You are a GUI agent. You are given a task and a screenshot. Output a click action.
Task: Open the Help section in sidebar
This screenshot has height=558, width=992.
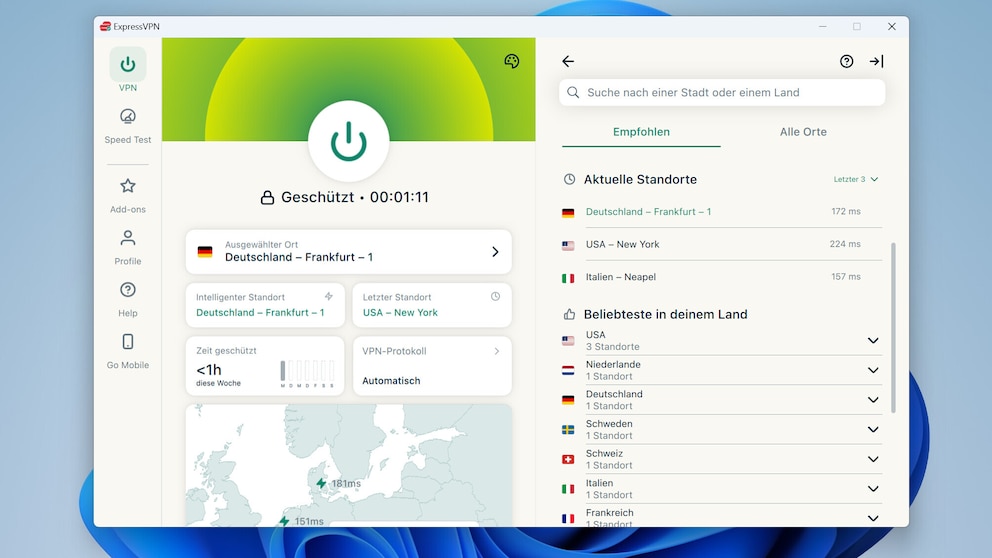[128, 299]
